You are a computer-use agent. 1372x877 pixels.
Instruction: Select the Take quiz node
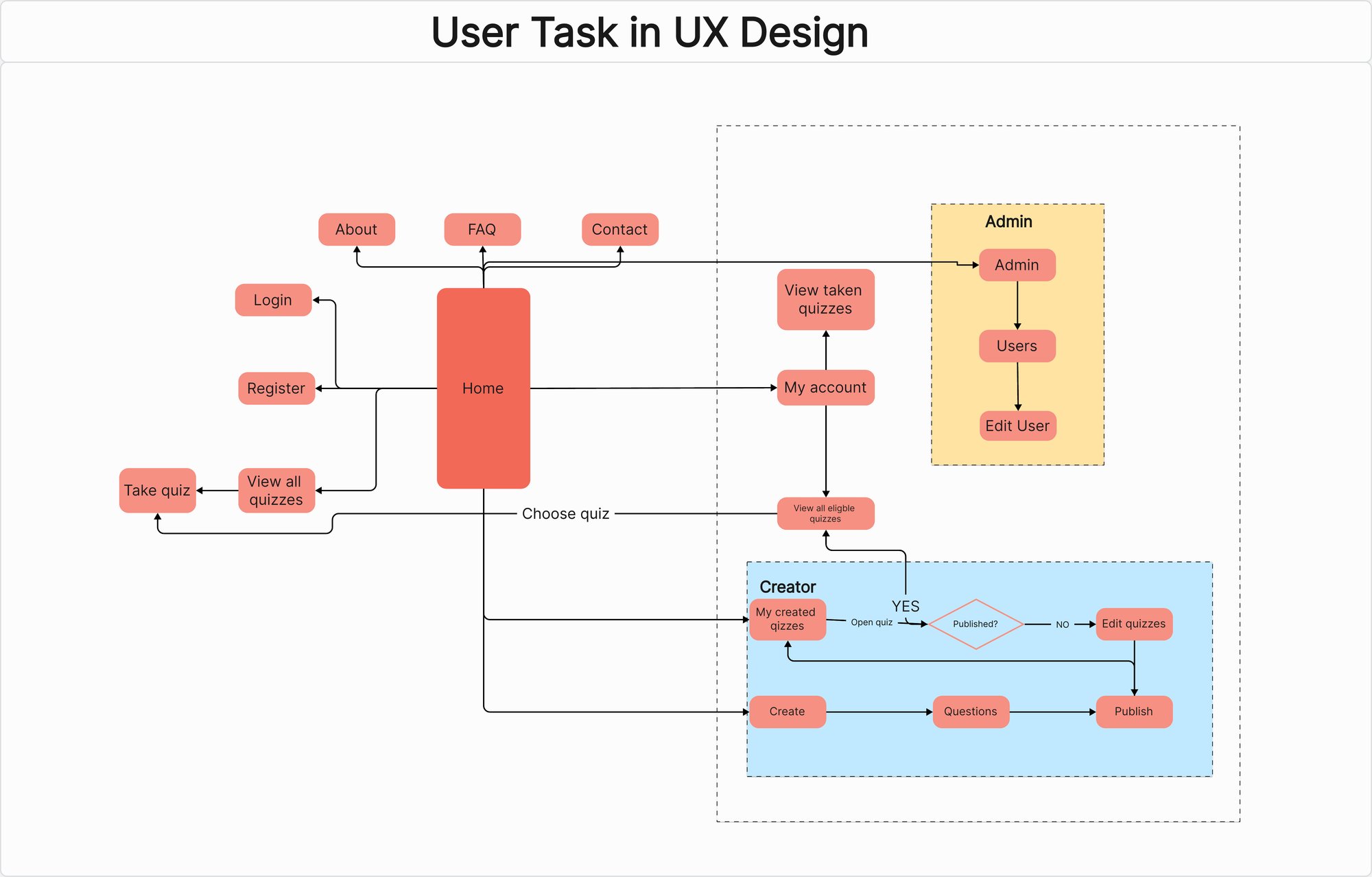pos(157,490)
